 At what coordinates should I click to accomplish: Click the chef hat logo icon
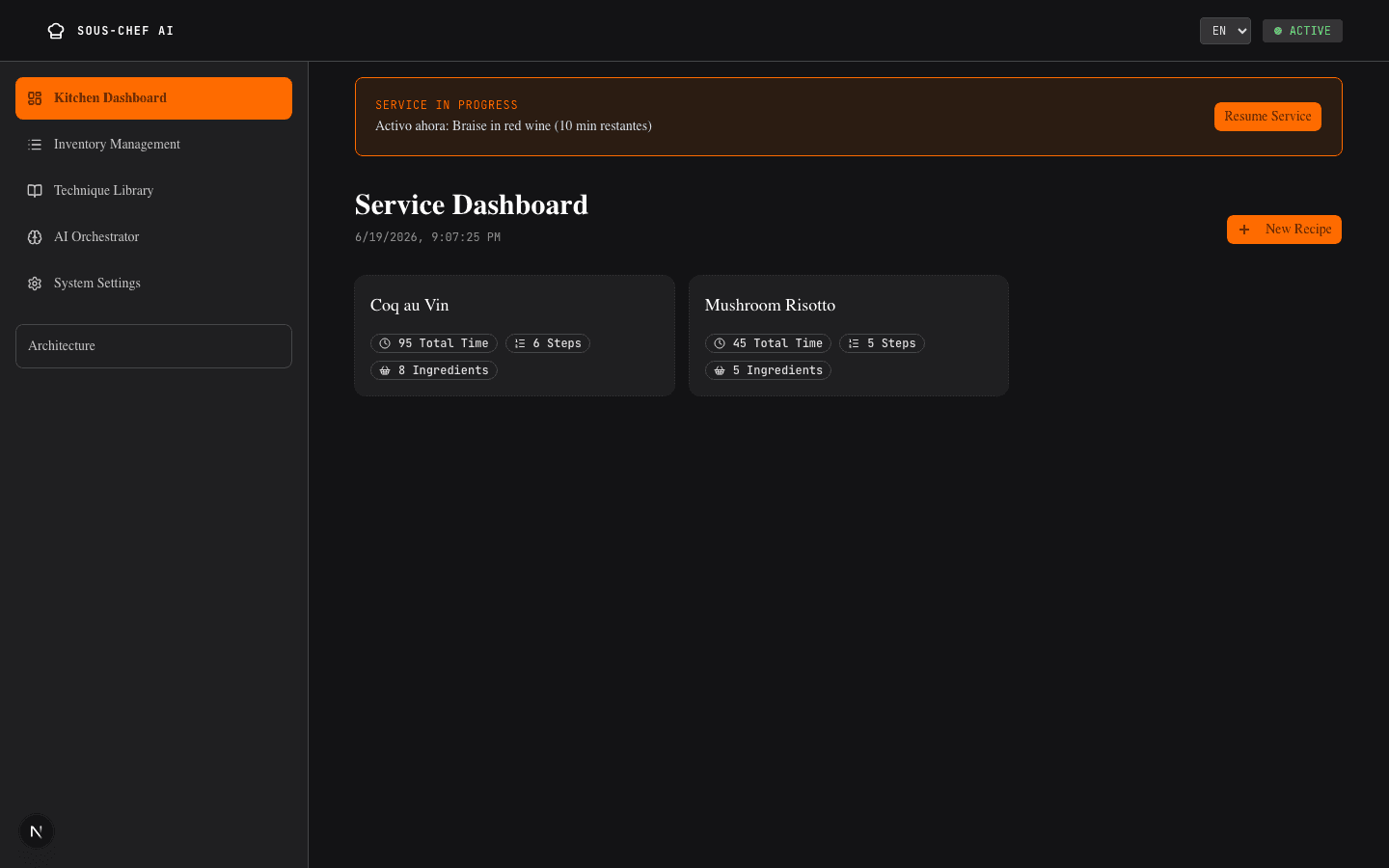tap(56, 31)
